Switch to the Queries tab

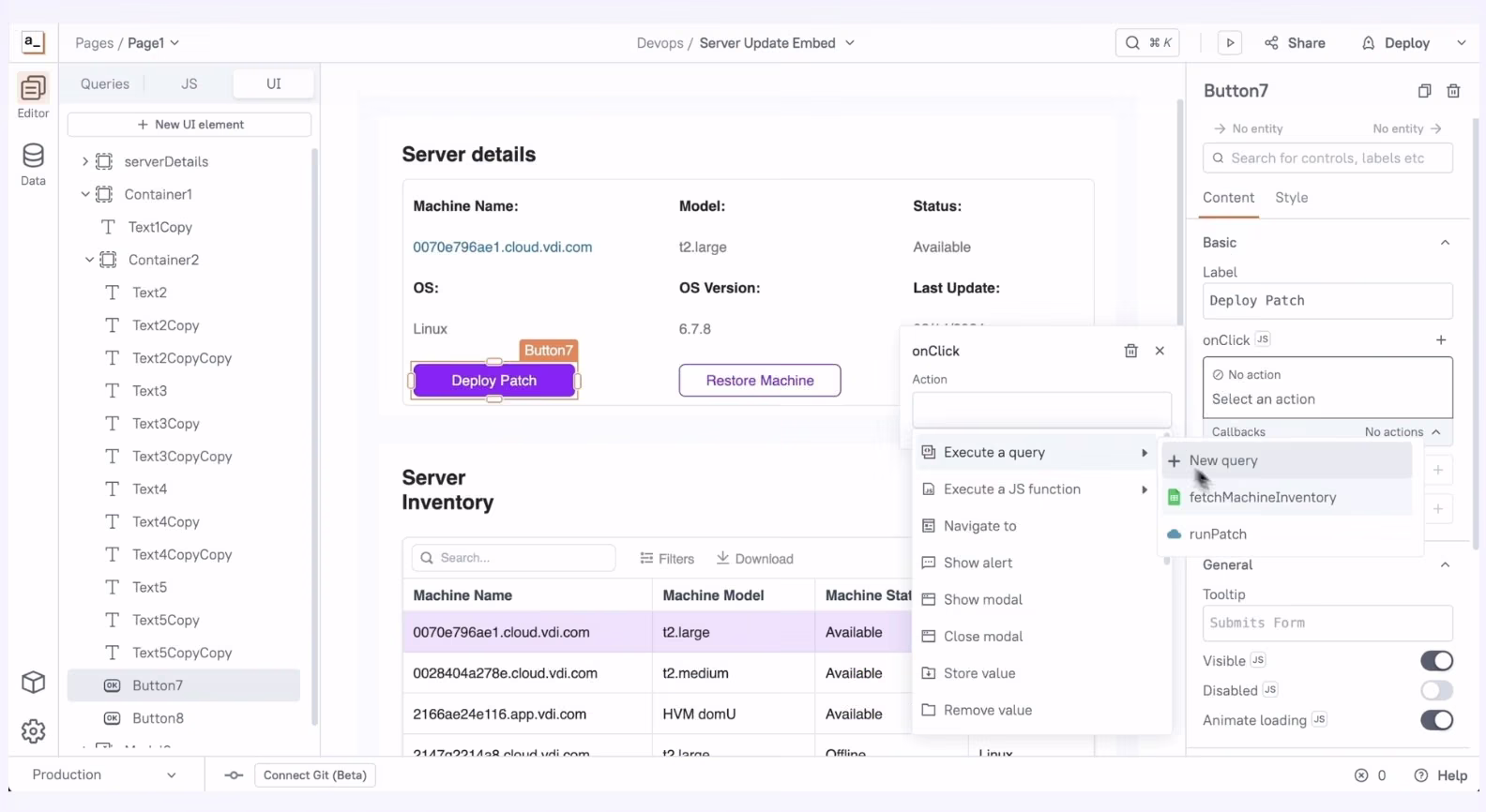[x=105, y=83]
